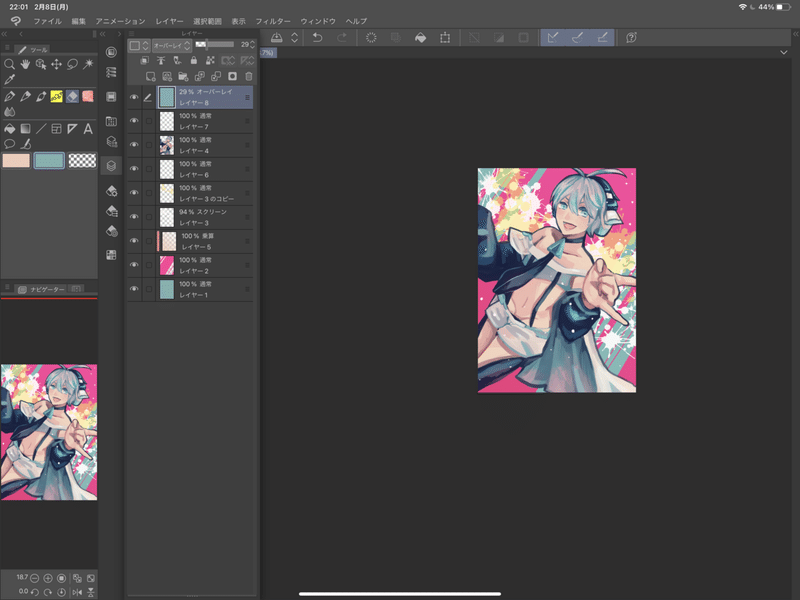Create new raster layer icon
This screenshot has height=600, width=800.
[150, 77]
